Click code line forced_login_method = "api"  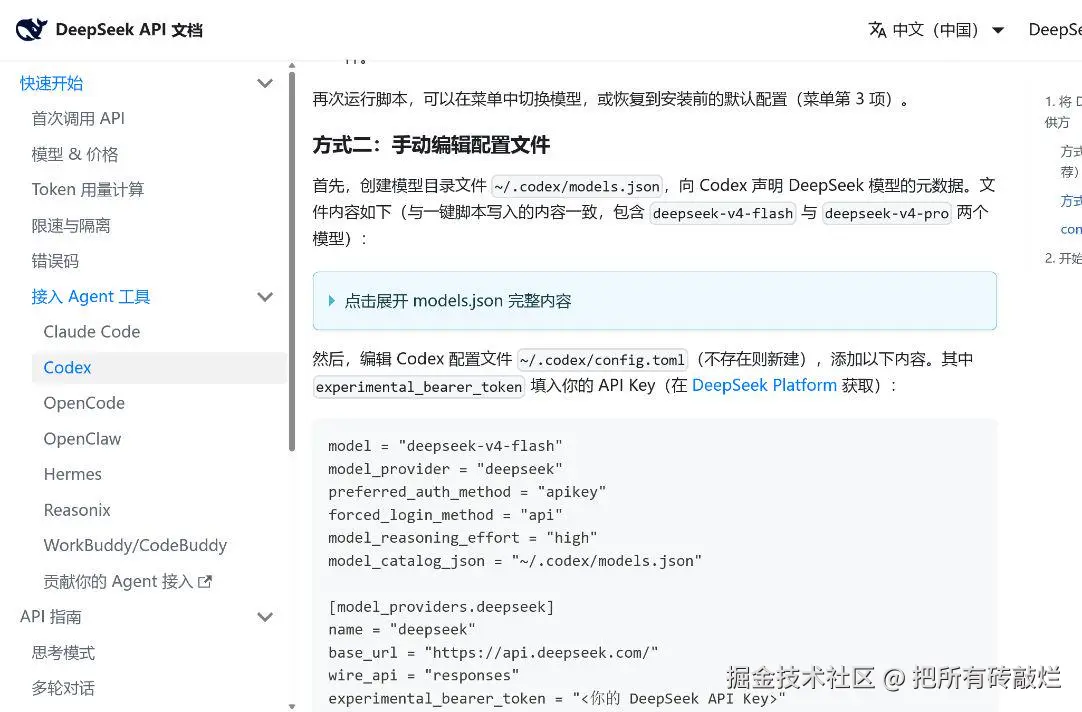[445, 515]
